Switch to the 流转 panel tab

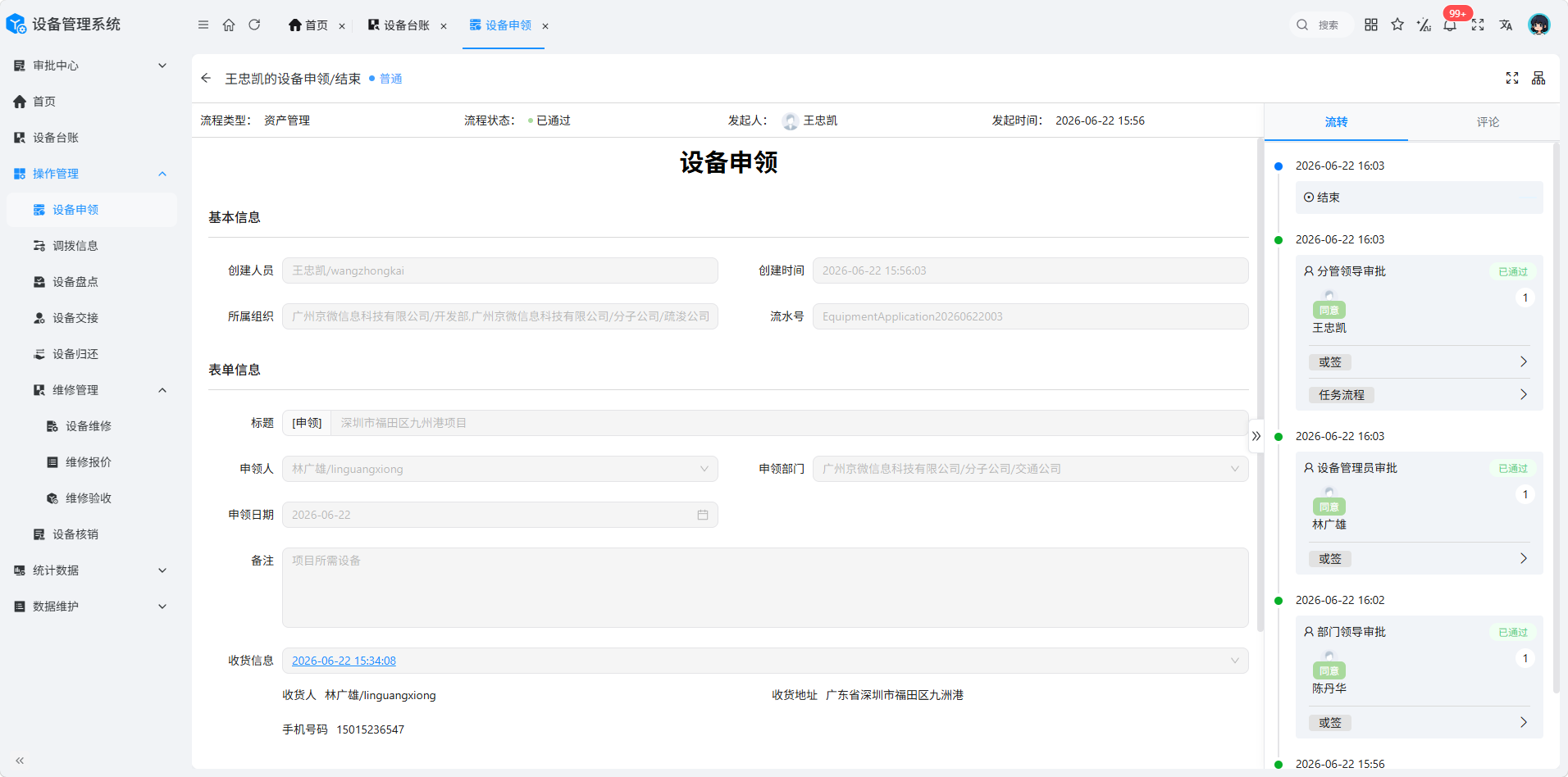click(x=1336, y=122)
